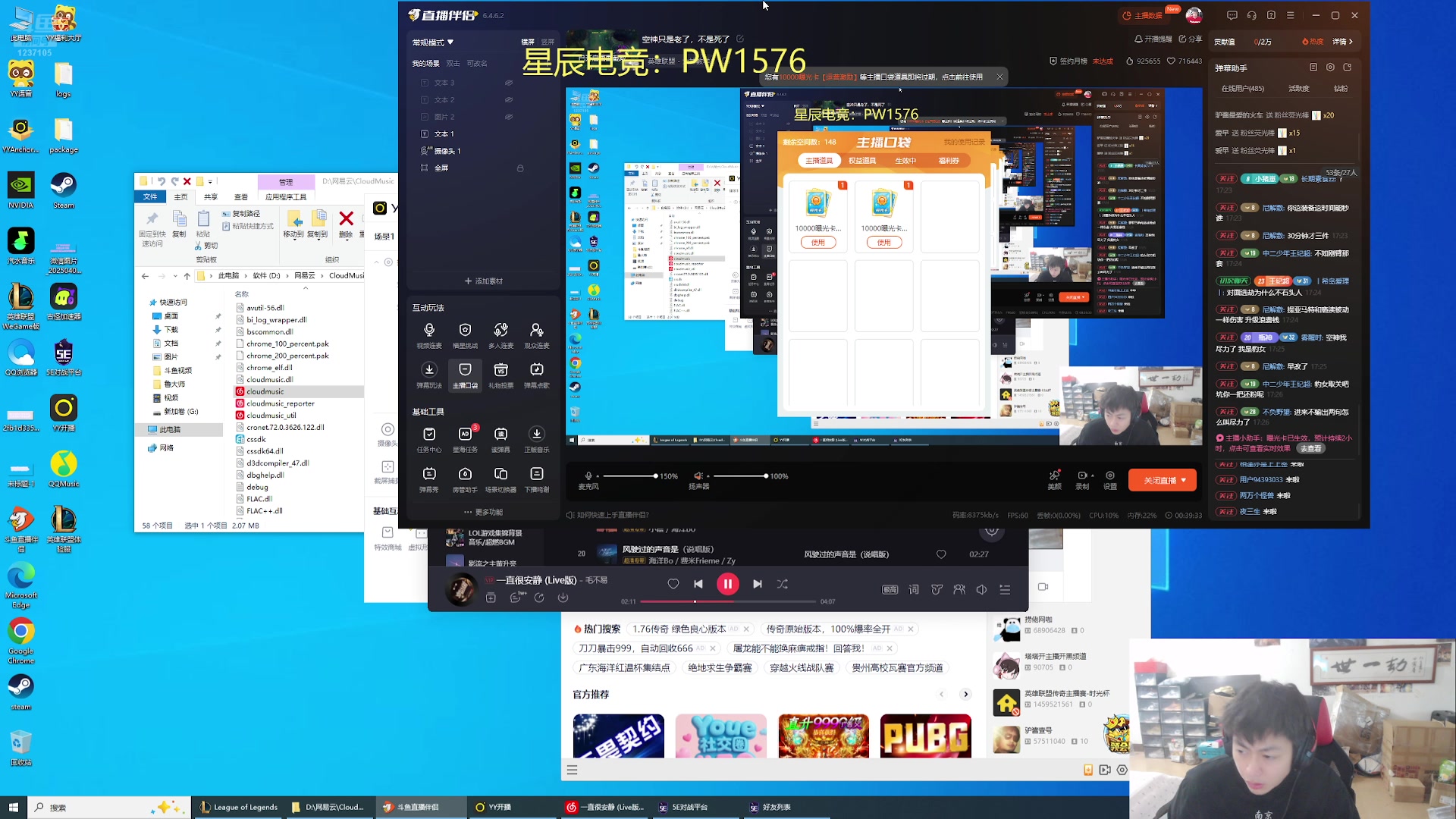Select 主播口袋 streamer pocket icon

pyautogui.click(x=465, y=375)
